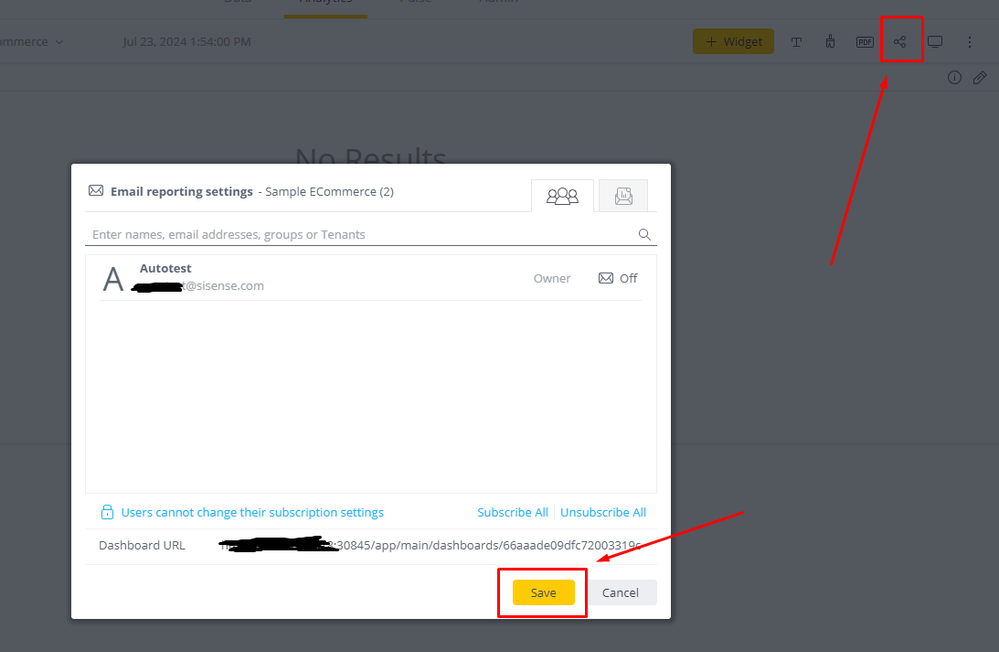Open the text widget tool icon
The image size is (999, 652).
pos(796,42)
